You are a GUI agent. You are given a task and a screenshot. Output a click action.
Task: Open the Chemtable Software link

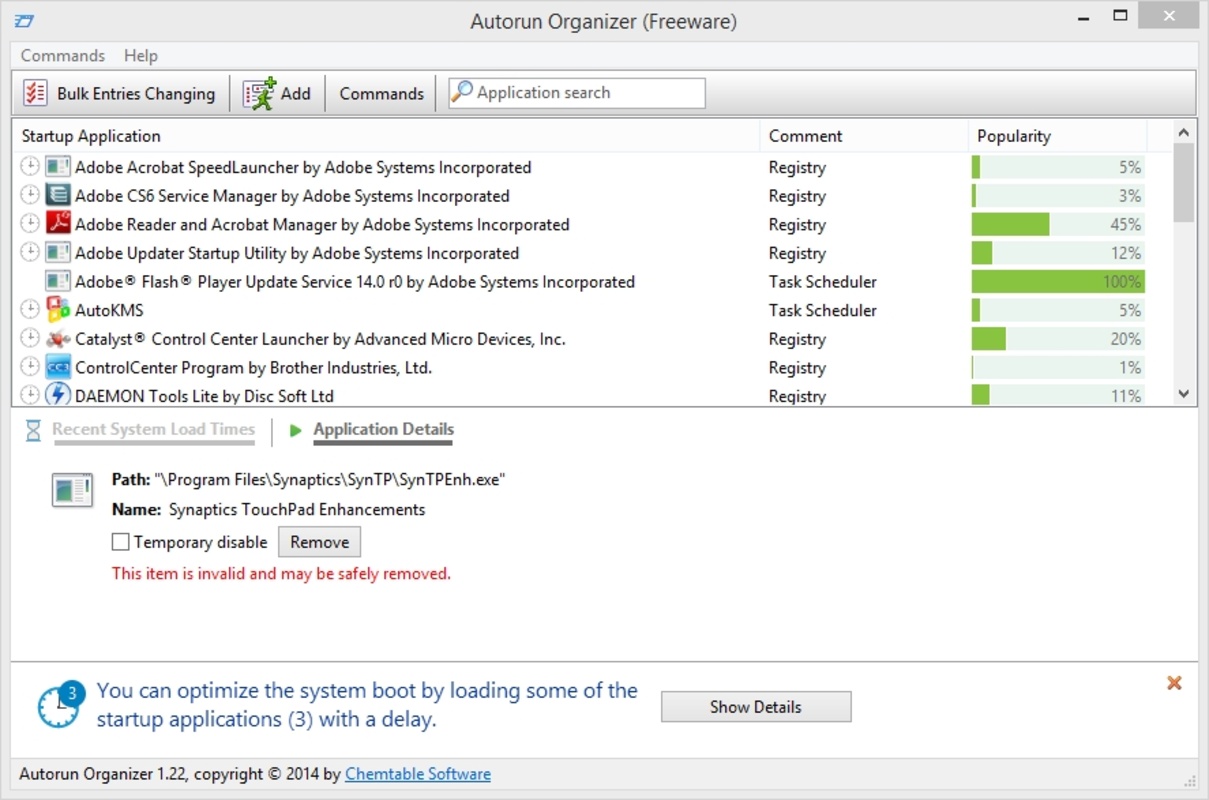(x=418, y=774)
